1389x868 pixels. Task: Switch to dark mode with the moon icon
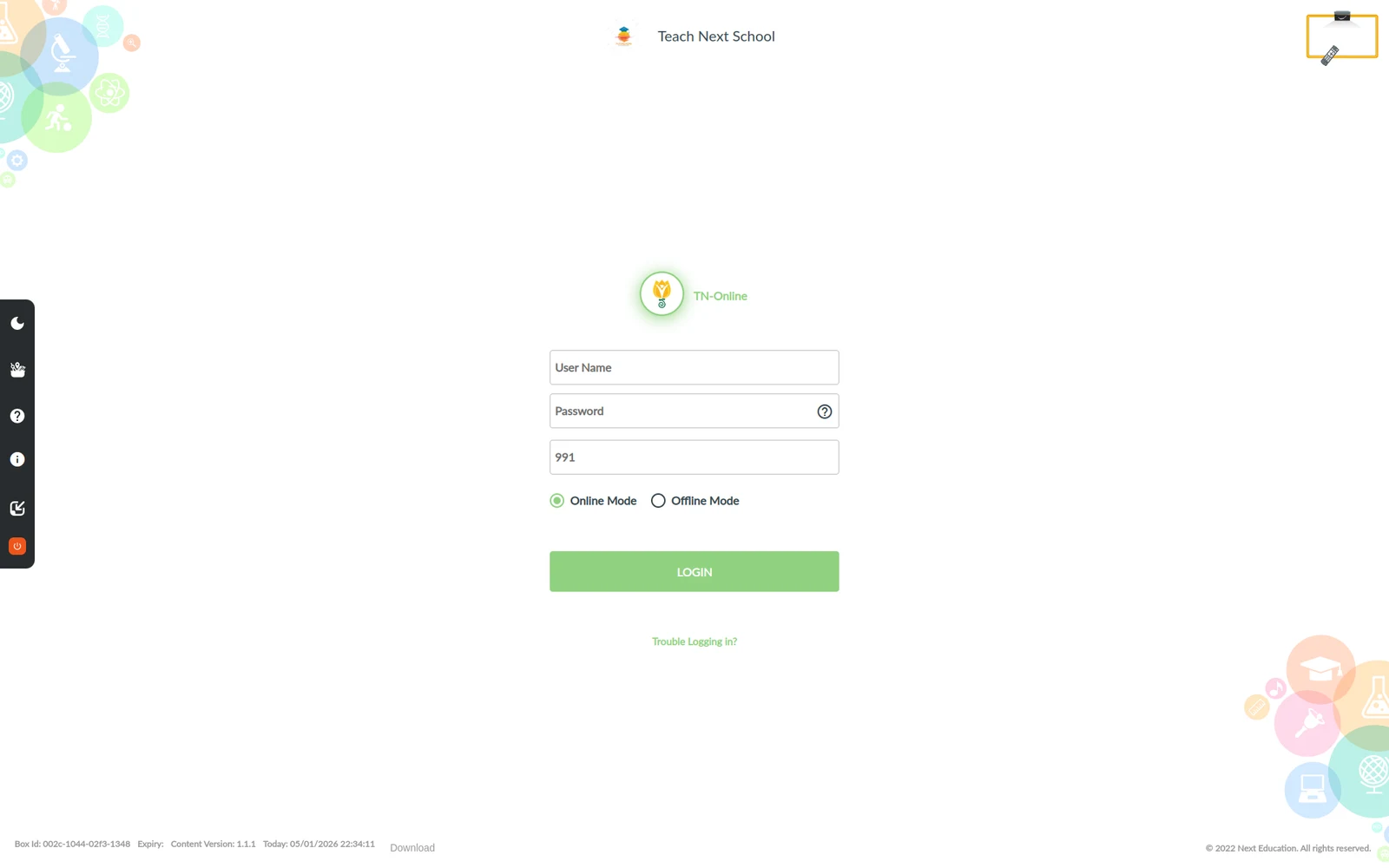coord(17,323)
